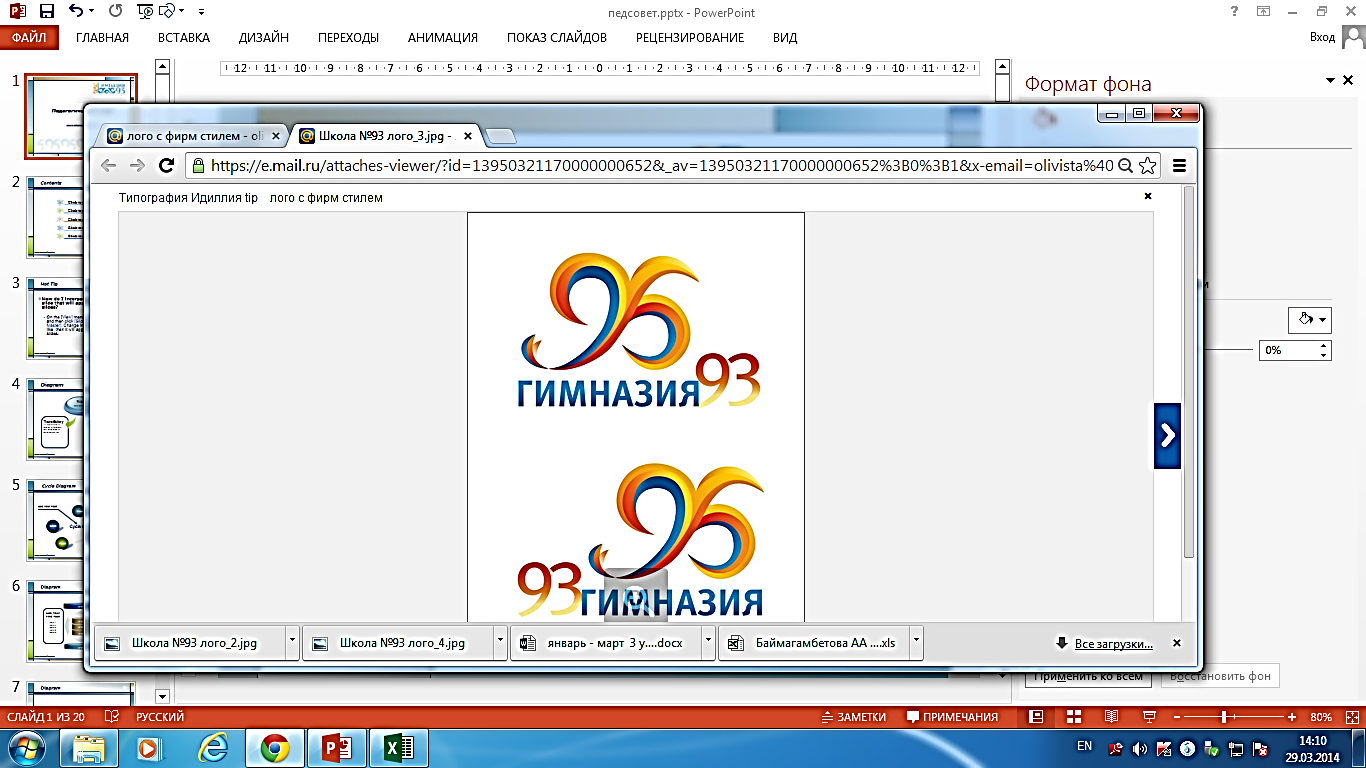Click the PowerPoint zoom slider handle
This screenshot has height=768, width=1366.
pos(1224,717)
